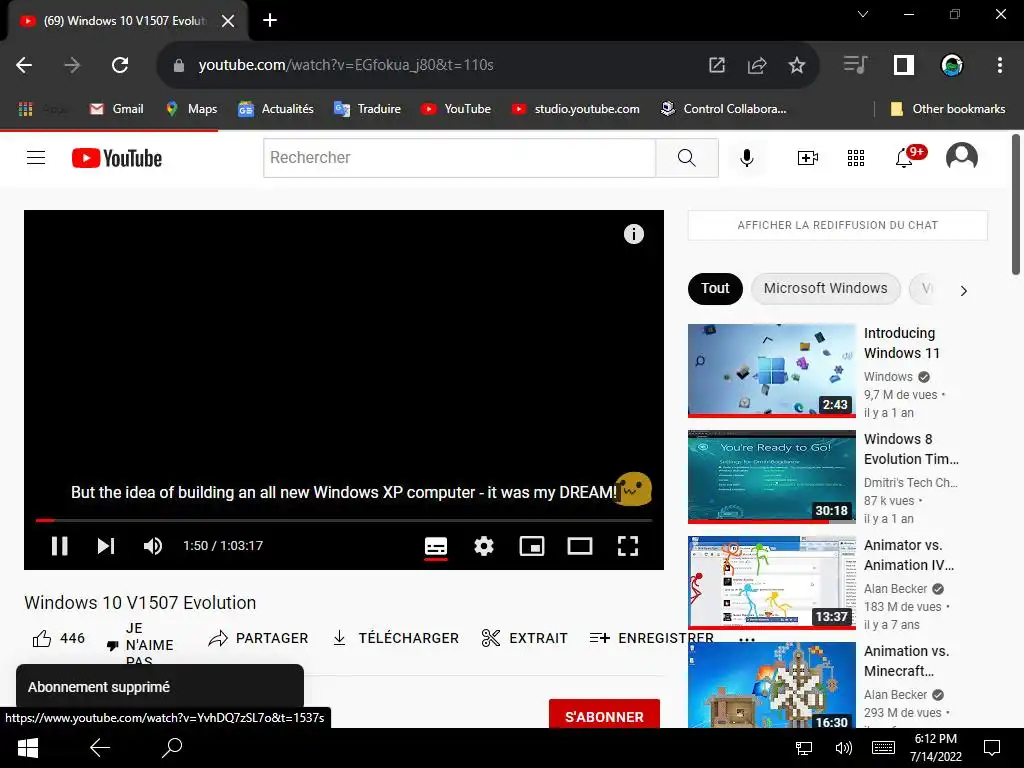Image resolution: width=1024 pixels, height=768 pixels.
Task: Enter fullscreen mode
Action: pyautogui.click(x=628, y=546)
